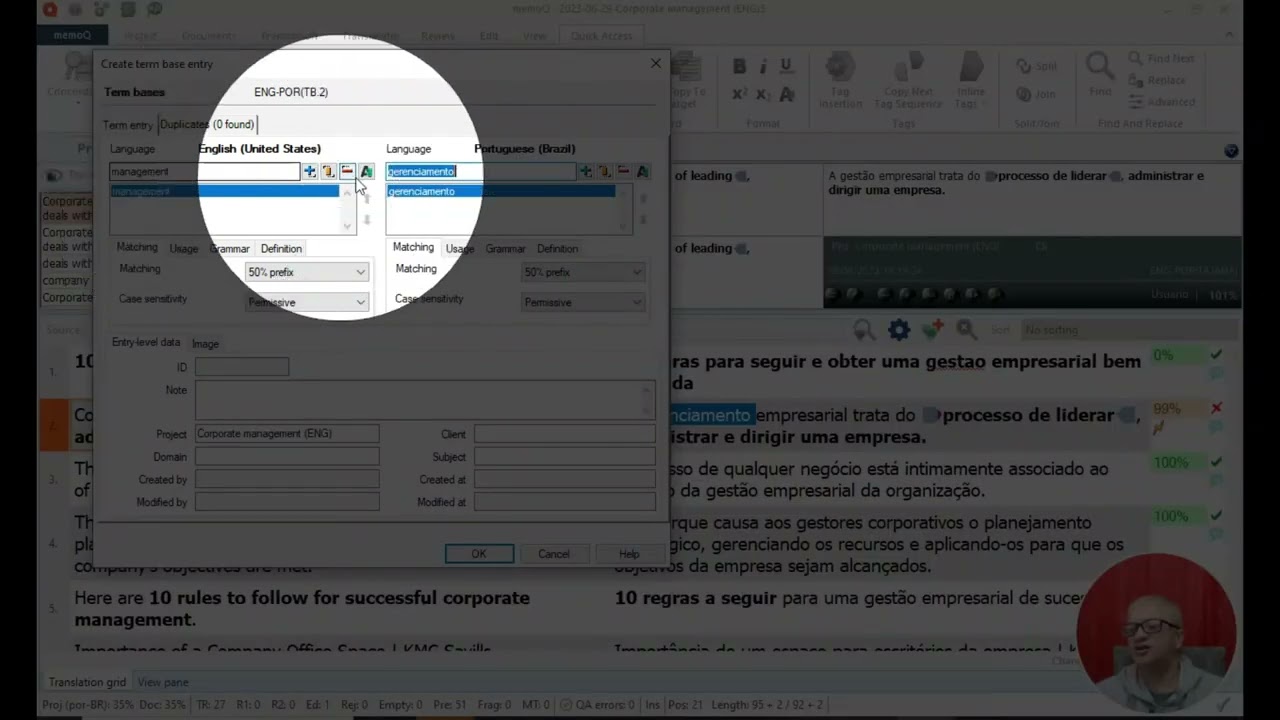Click the Cancel button

(x=554, y=554)
